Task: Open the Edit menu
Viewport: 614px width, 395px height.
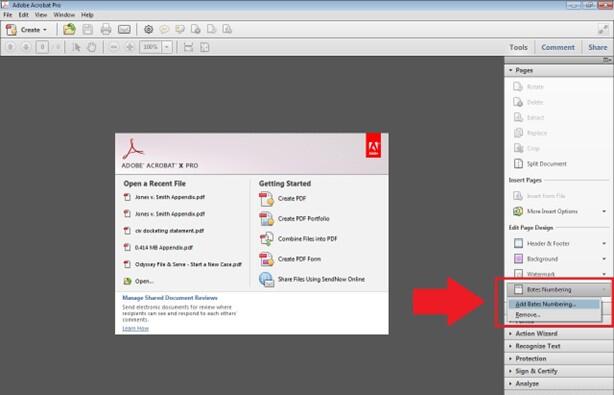Action: point(23,15)
